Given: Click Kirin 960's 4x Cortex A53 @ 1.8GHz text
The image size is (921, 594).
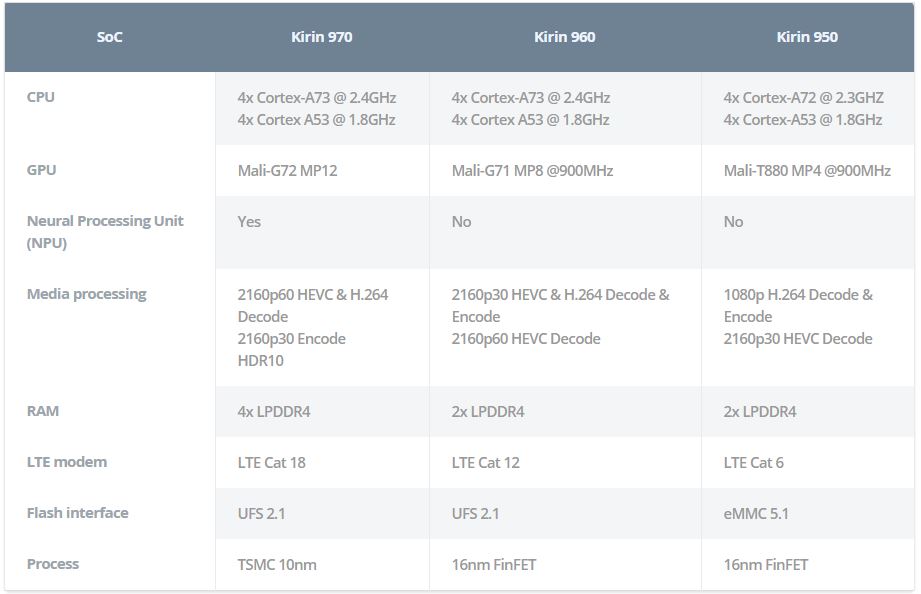Looking at the screenshot, I should coord(530,119).
